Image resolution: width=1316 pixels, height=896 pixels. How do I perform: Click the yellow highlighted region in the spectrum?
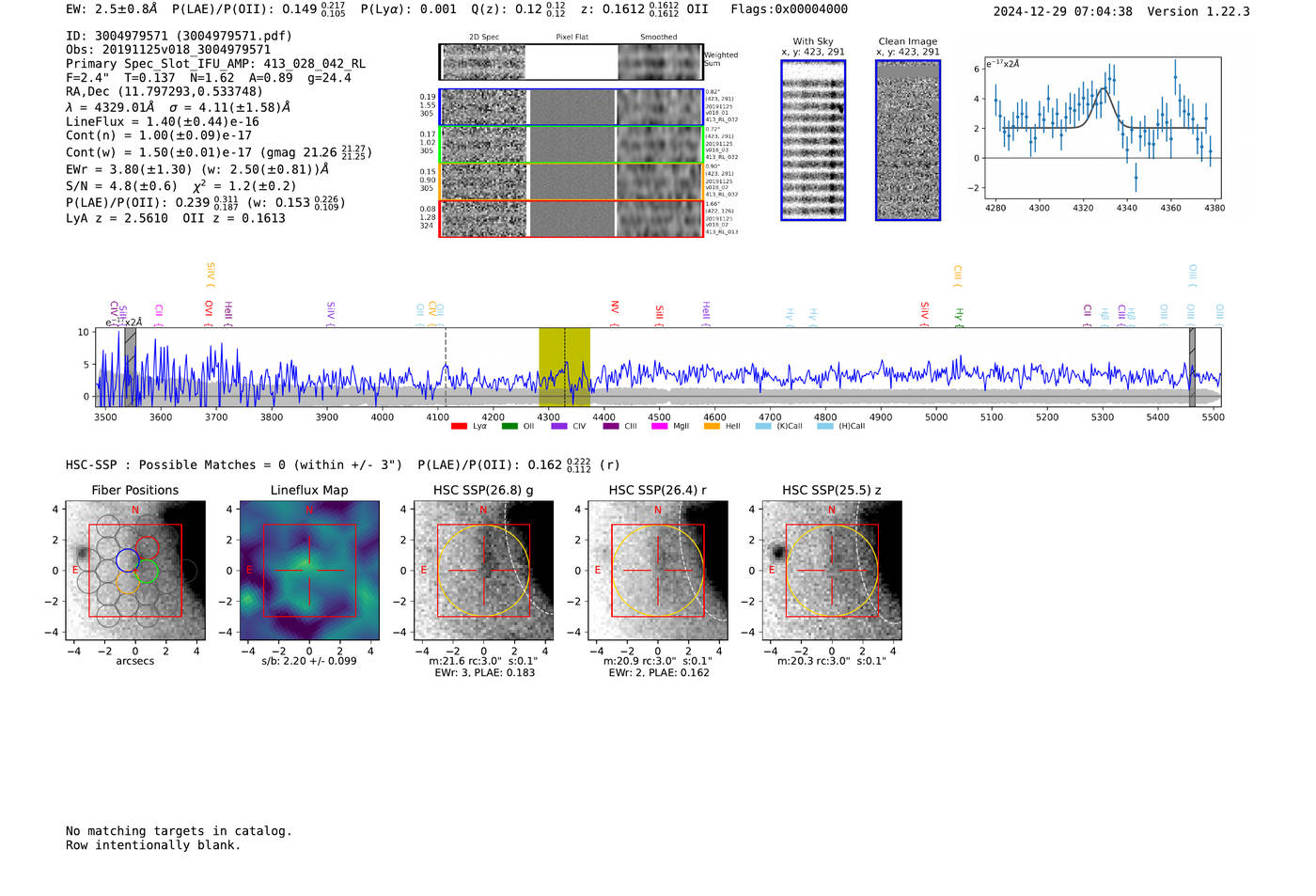(x=564, y=367)
